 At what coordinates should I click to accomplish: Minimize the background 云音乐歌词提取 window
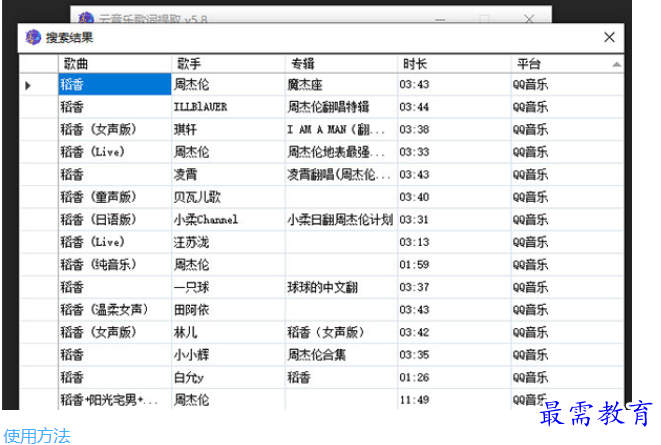tap(440, 19)
